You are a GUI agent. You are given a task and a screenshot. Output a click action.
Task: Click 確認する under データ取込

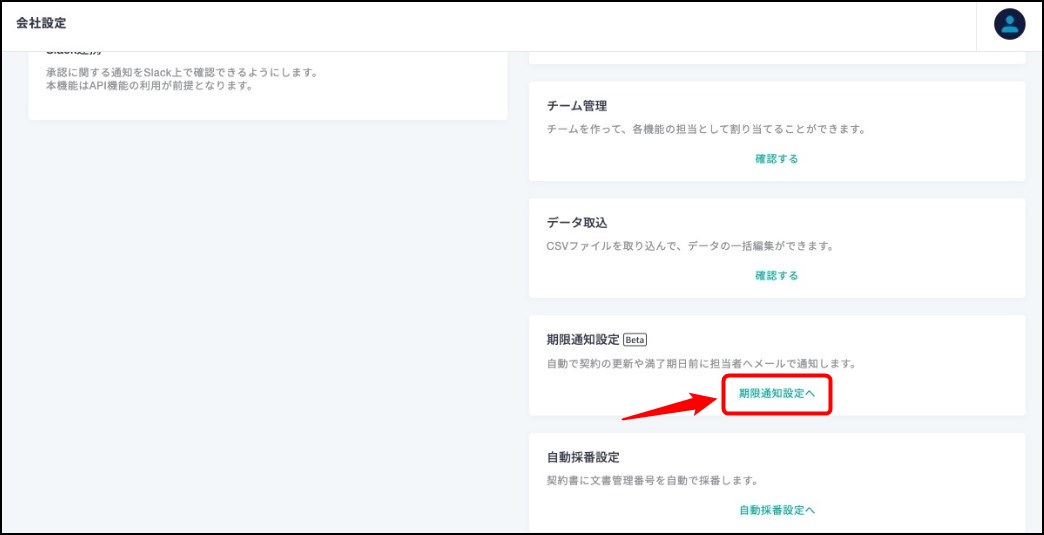pyautogui.click(x=777, y=276)
